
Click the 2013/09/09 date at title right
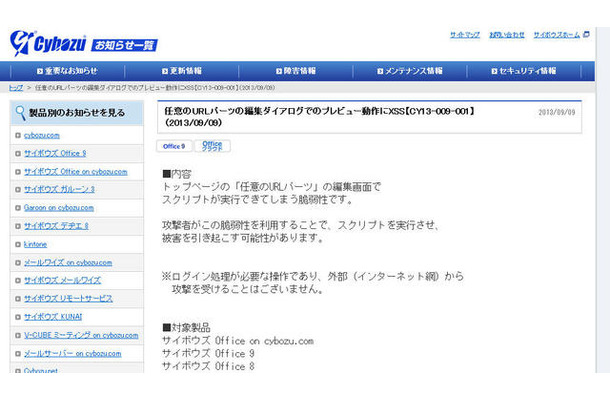[556, 112]
